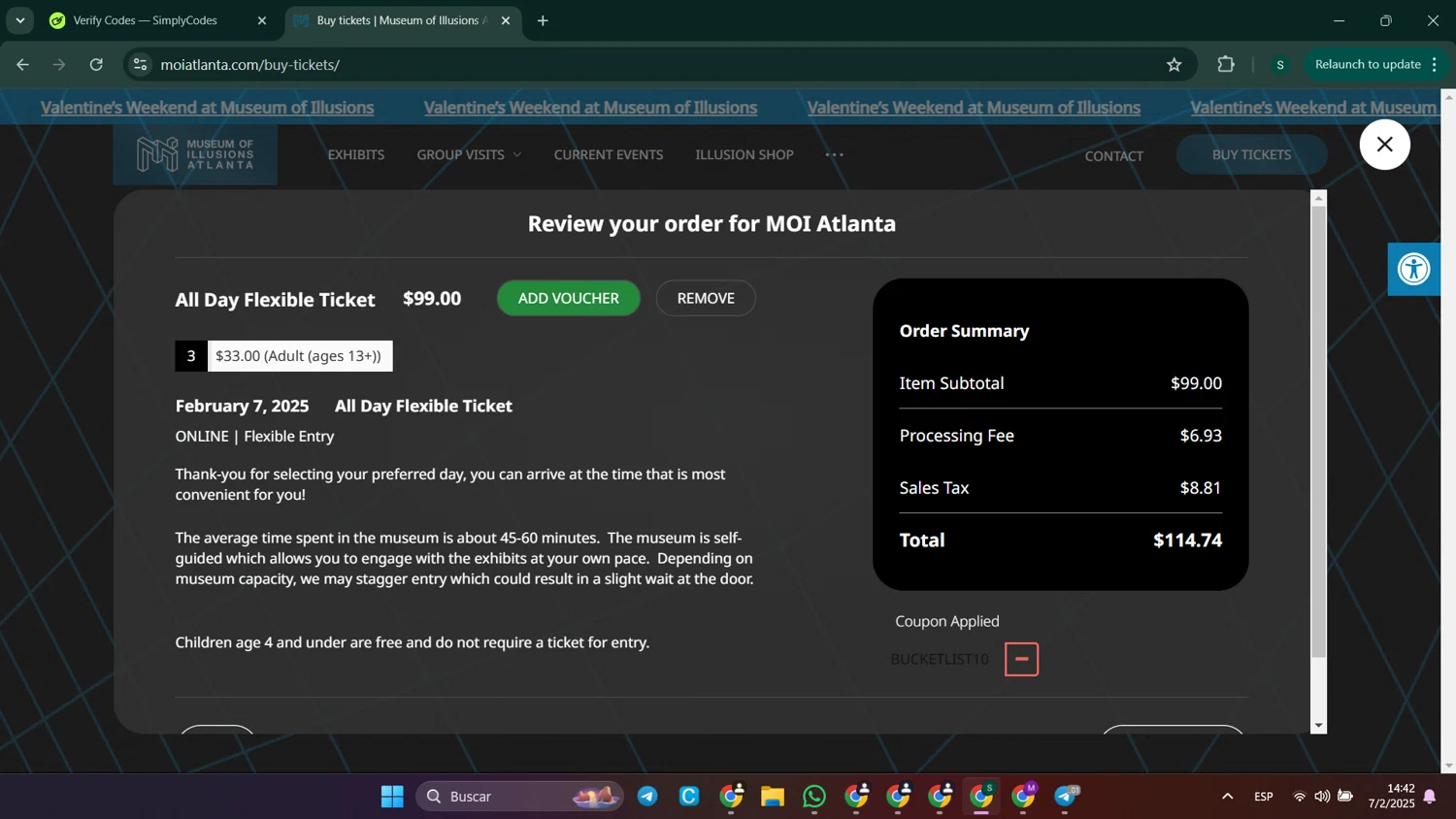Open the notifications bell in the taskbar
This screenshot has width=1456, height=819.
point(1430,797)
